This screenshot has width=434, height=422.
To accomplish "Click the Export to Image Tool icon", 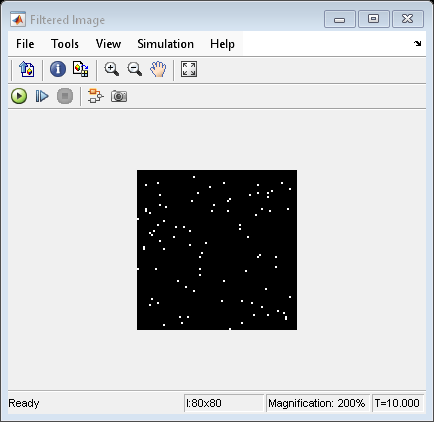I will (x=27, y=69).
